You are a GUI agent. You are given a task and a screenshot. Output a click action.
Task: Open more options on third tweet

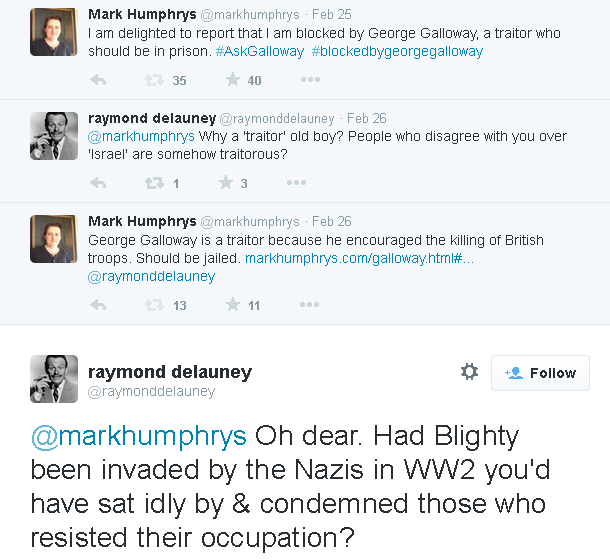point(310,305)
